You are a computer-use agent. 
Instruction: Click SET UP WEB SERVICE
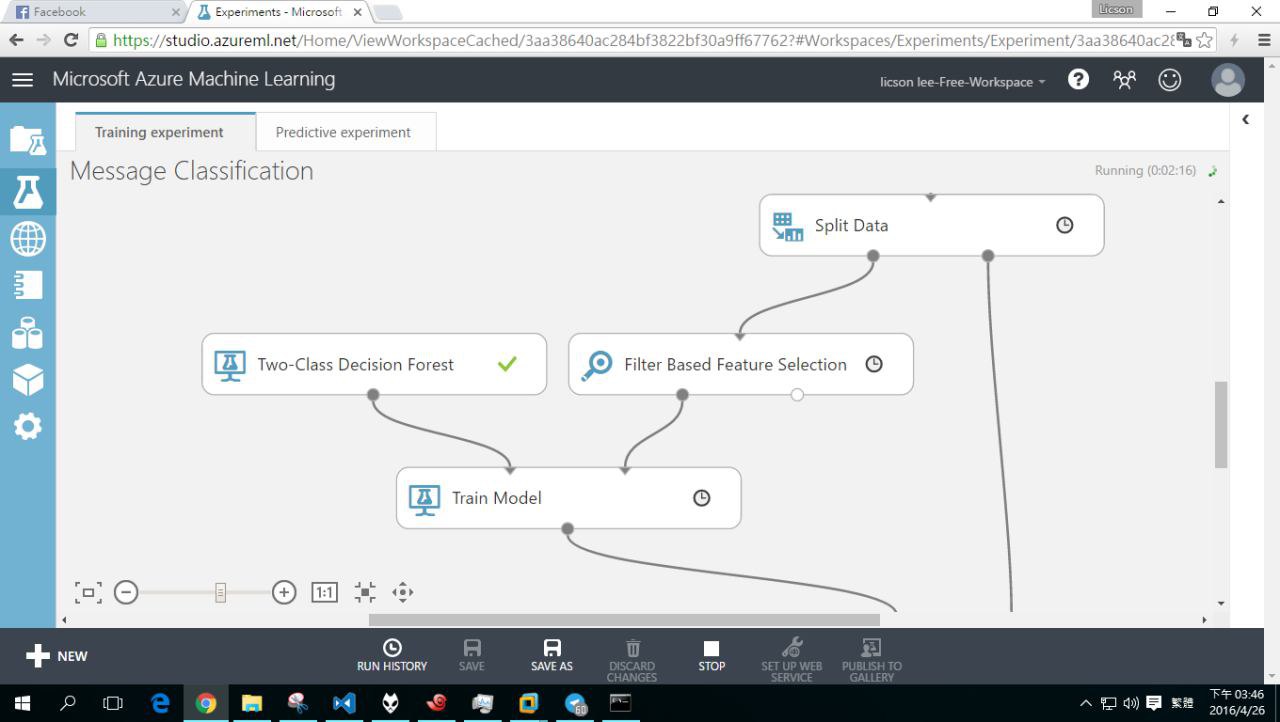point(792,660)
